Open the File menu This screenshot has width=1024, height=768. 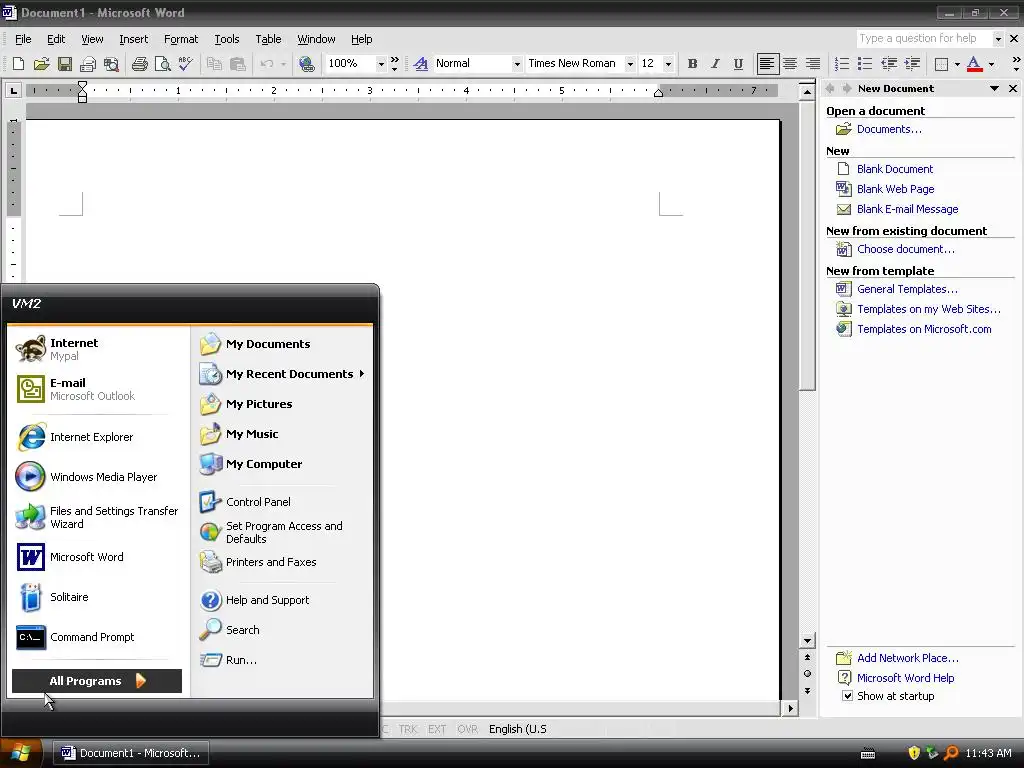click(23, 39)
